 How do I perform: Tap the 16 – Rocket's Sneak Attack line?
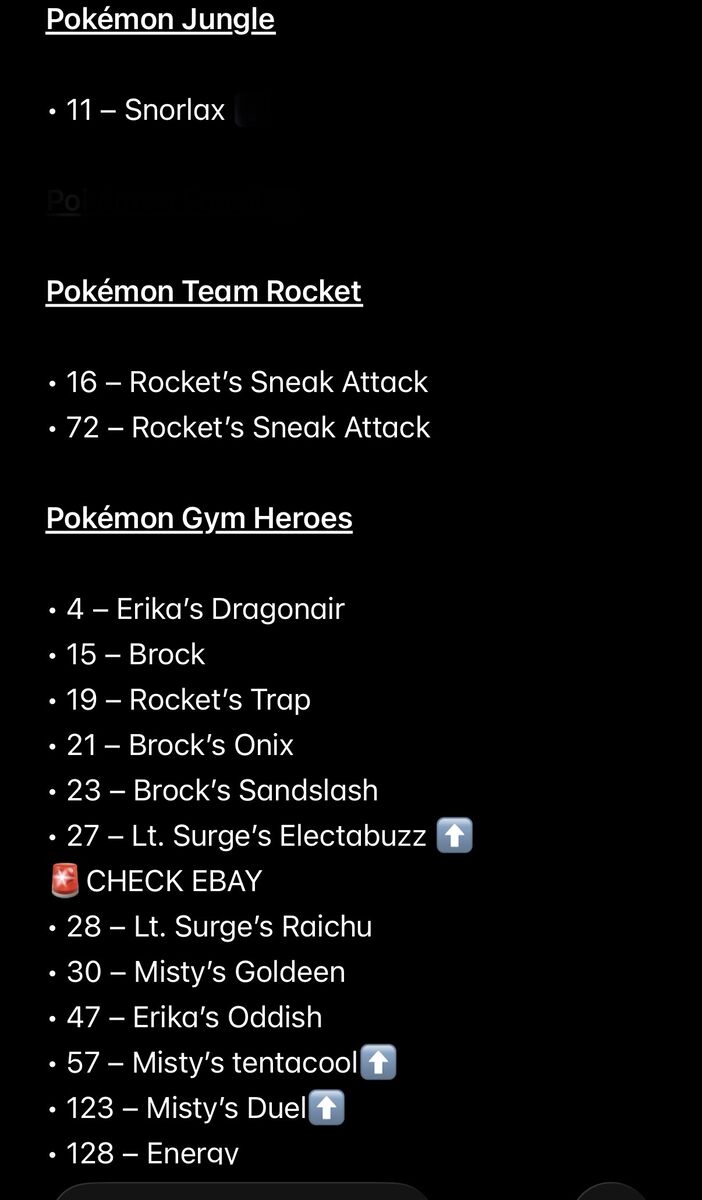tap(246, 382)
